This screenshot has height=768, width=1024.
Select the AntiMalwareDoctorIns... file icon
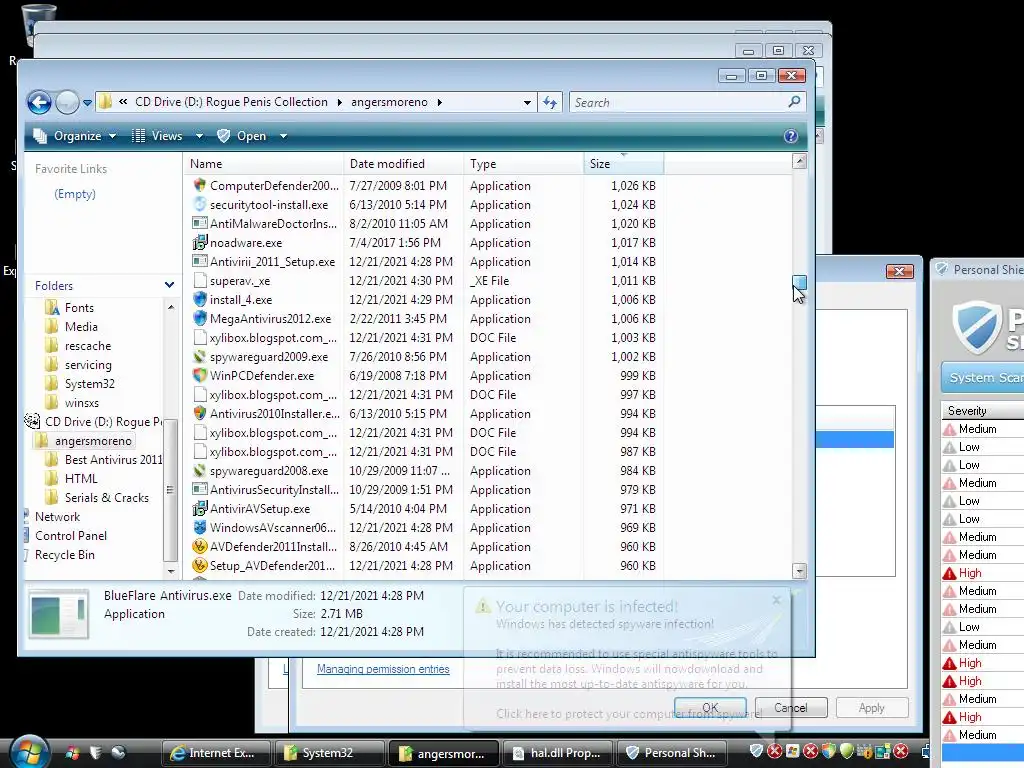(200, 223)
